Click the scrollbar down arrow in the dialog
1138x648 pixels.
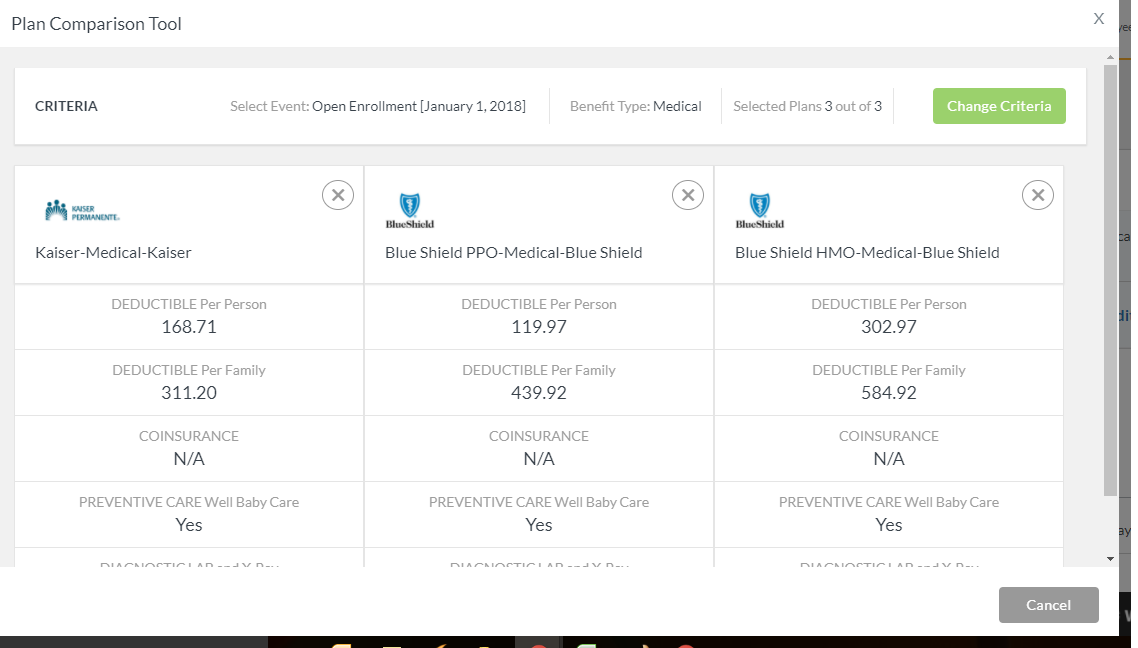[x=1110, y=558]
